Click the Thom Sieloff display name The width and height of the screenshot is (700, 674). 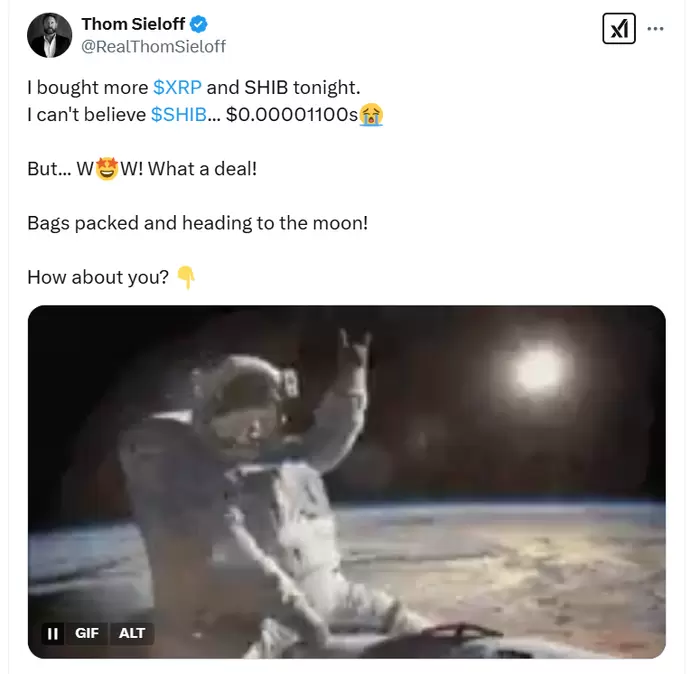(133, 24)
